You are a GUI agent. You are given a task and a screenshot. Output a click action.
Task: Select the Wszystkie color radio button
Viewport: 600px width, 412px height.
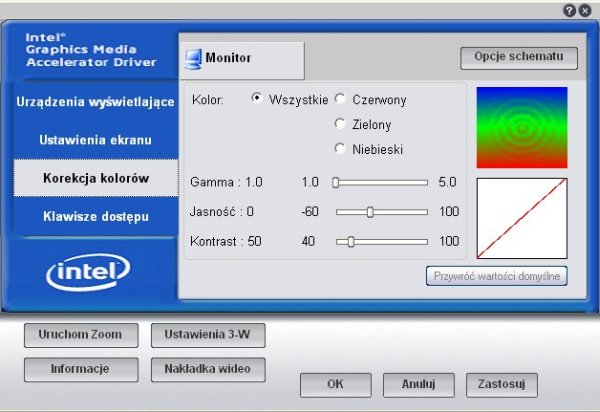coord(257,98)
